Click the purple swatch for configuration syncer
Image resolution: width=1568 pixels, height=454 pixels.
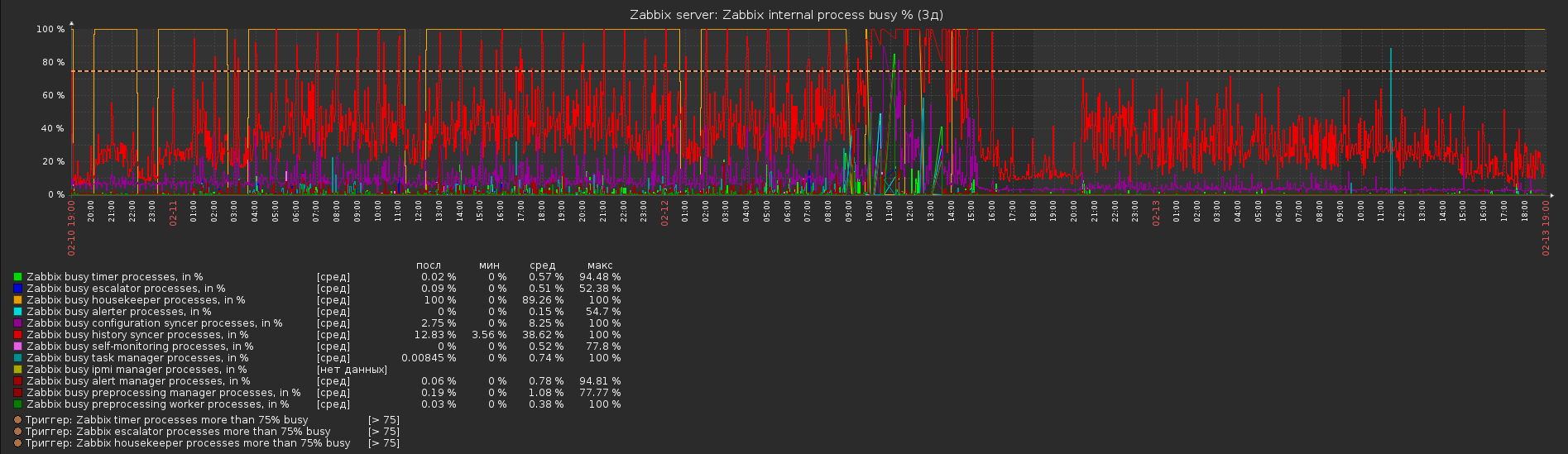17,323
